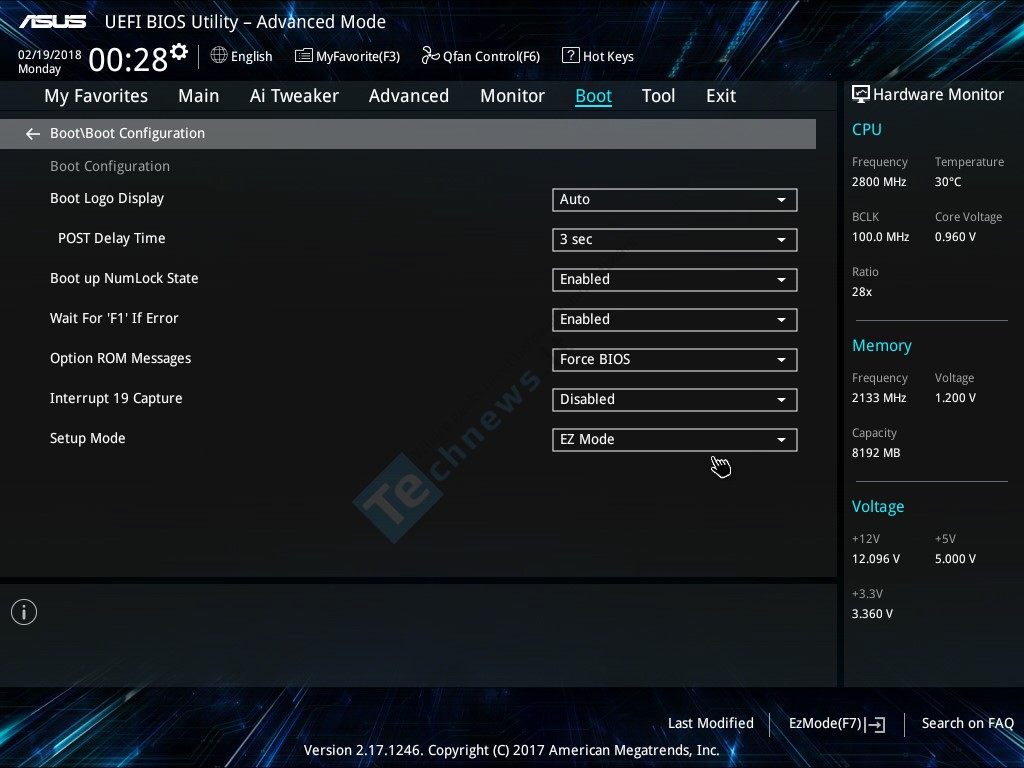Select the Interrupt 19 Capture label
Screen dimensions: 1024x768
[116, 398]
